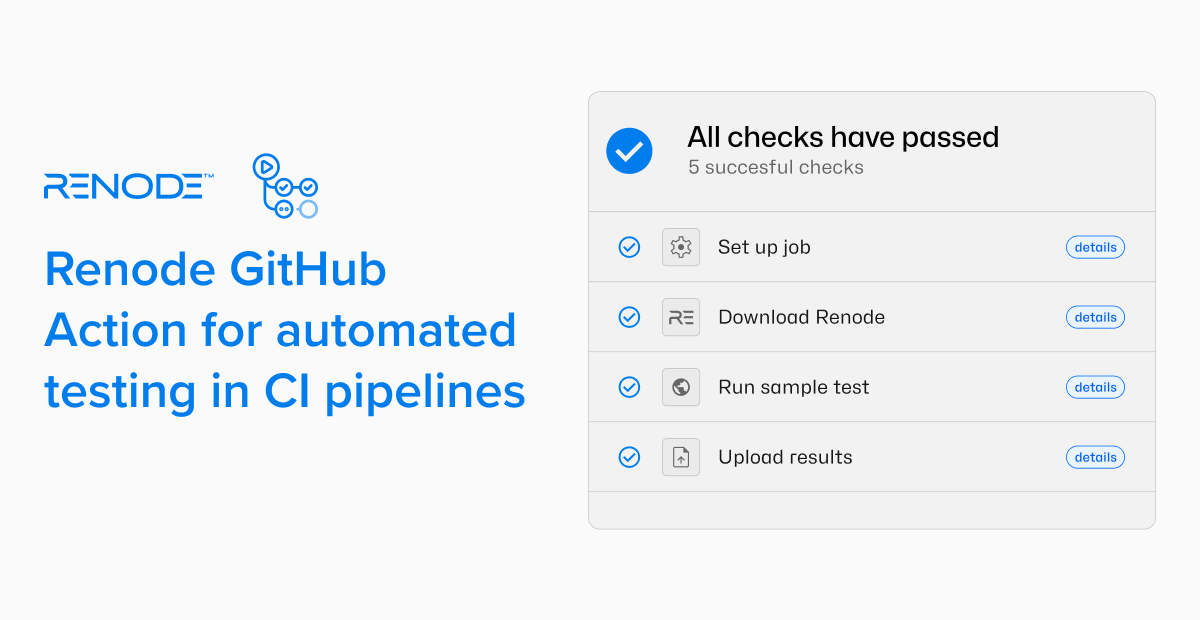Click the check circle for Run sample test

(629, 387)
